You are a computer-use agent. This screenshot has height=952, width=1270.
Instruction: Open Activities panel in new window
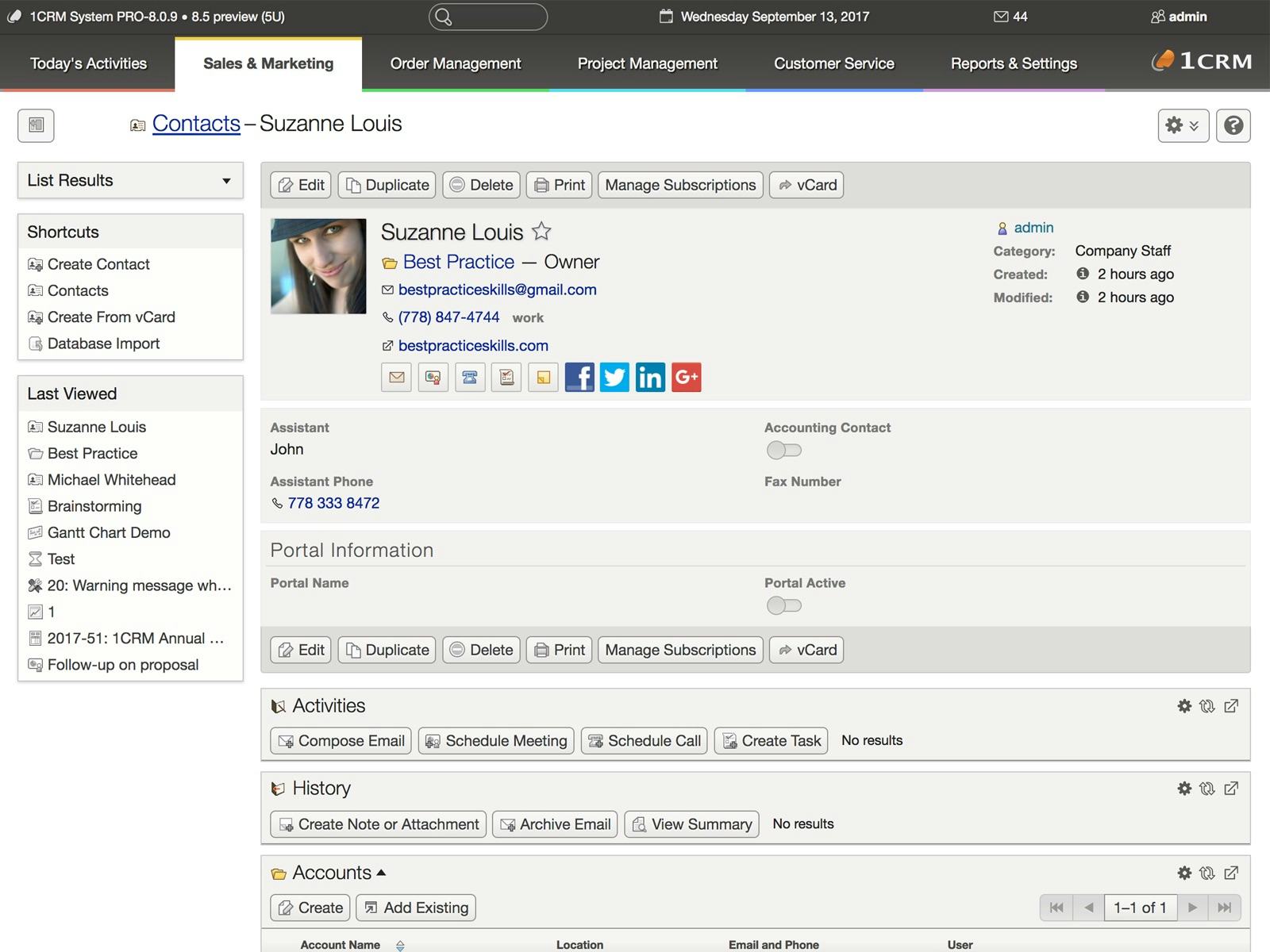(x=1231, y=706)
